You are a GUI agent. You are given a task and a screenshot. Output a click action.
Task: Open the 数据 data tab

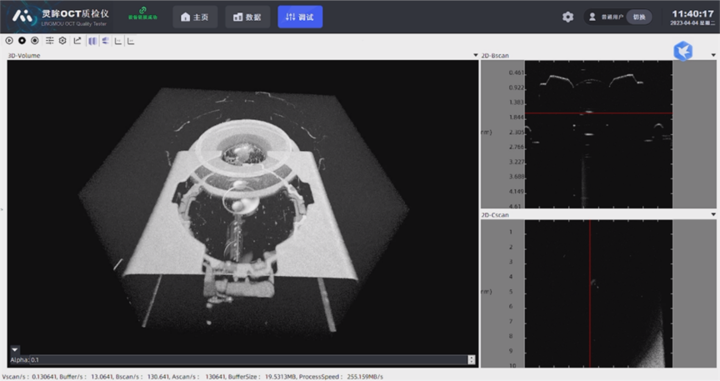248,17
